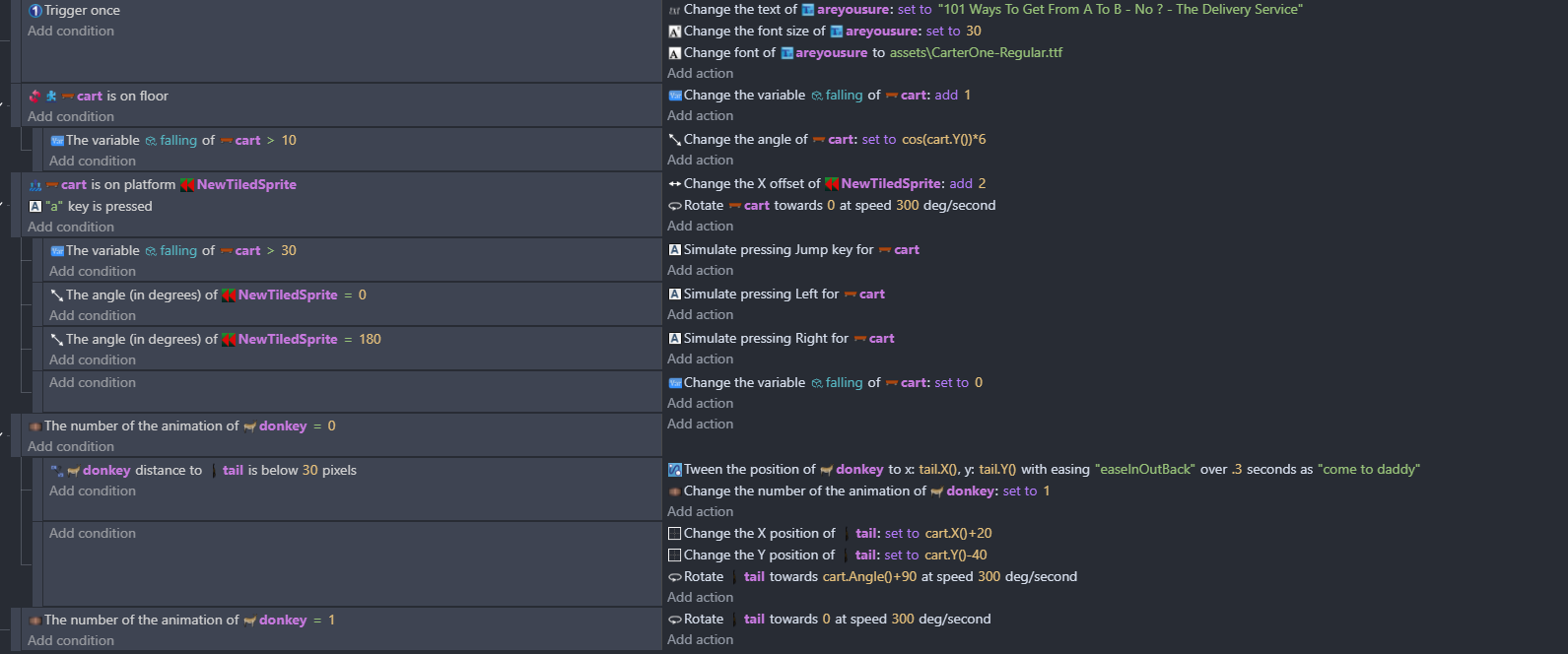
Task: Click the assets\CarterOne-Regular.ttf font path
Action: 976,53
